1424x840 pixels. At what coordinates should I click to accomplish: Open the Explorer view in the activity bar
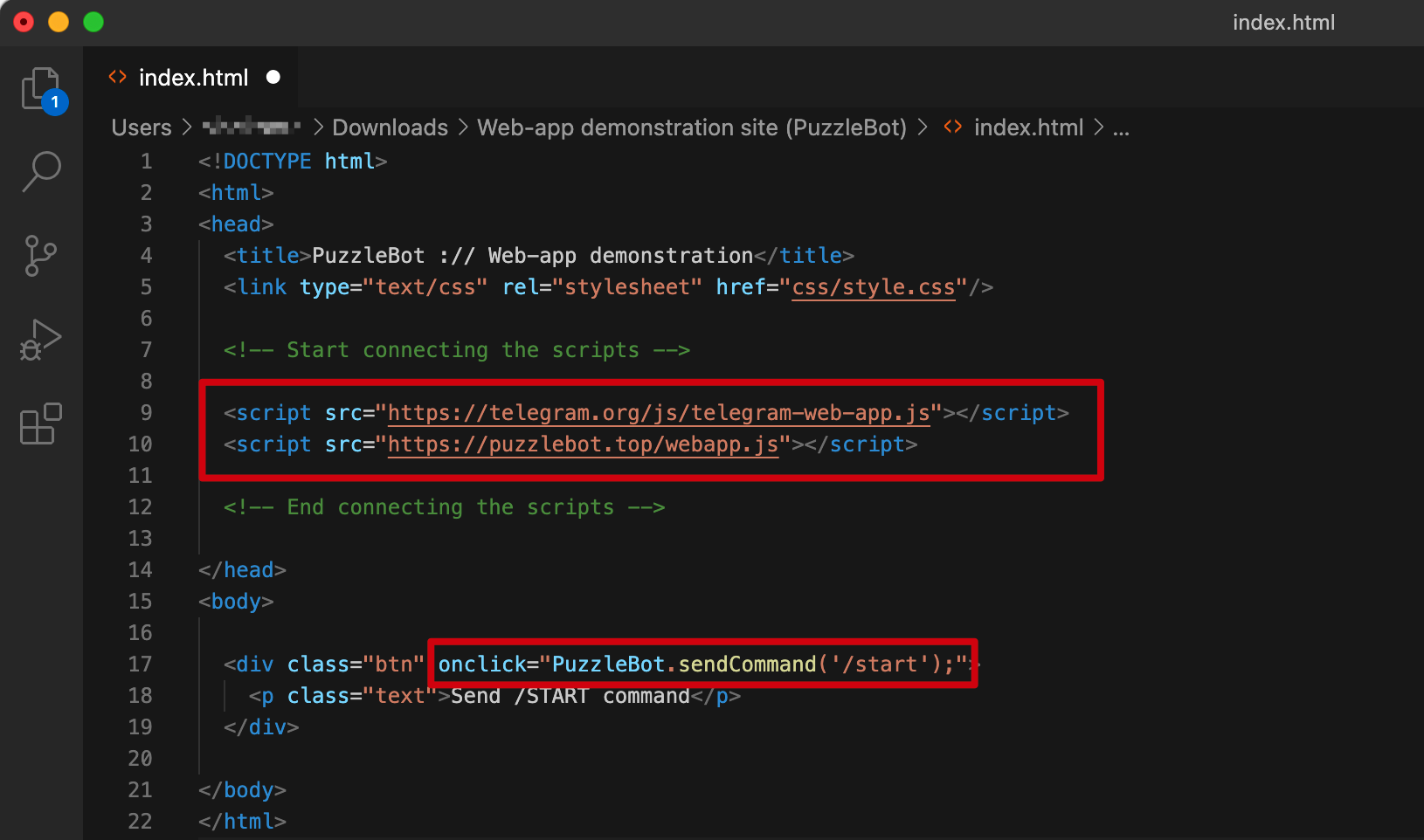point(43,90)
